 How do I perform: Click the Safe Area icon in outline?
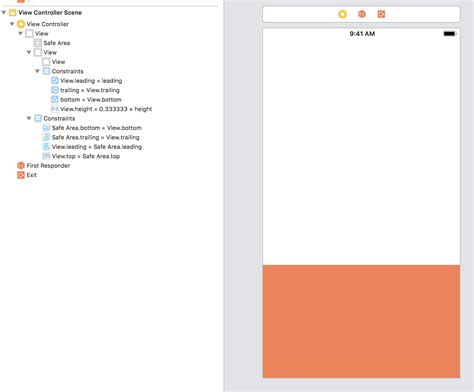[x=38, y=43]
